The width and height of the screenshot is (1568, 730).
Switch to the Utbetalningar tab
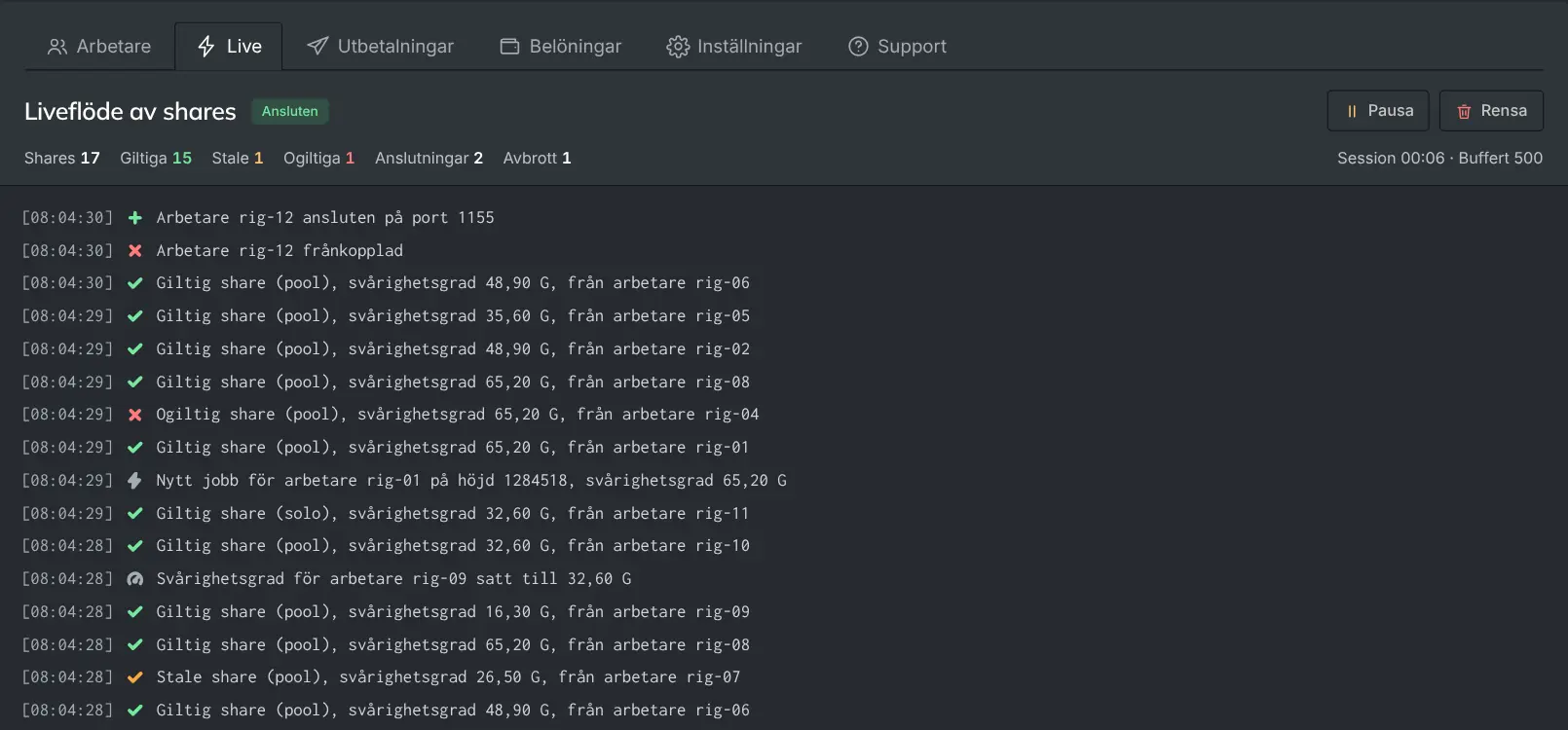380,46
